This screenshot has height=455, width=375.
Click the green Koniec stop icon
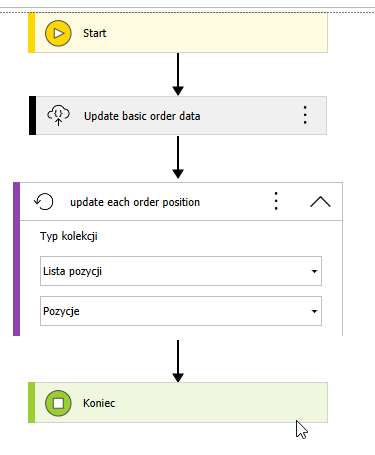(x=58, y=403)
